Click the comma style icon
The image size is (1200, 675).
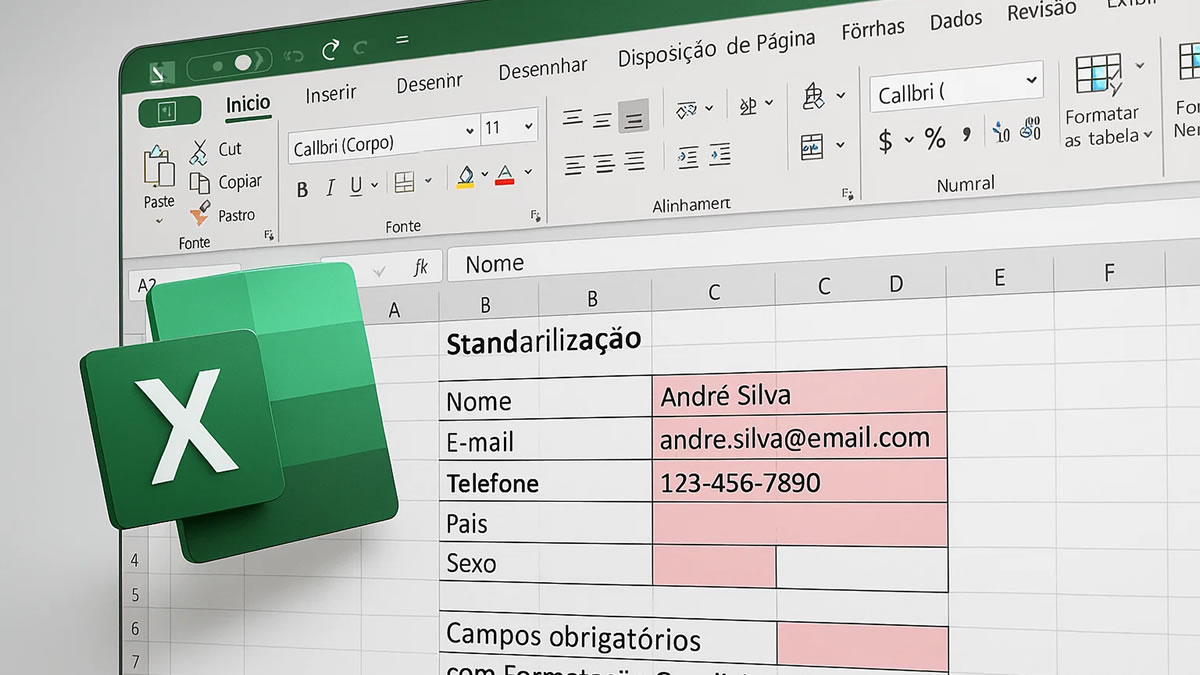pyautogui.click(x=967, y=136)
